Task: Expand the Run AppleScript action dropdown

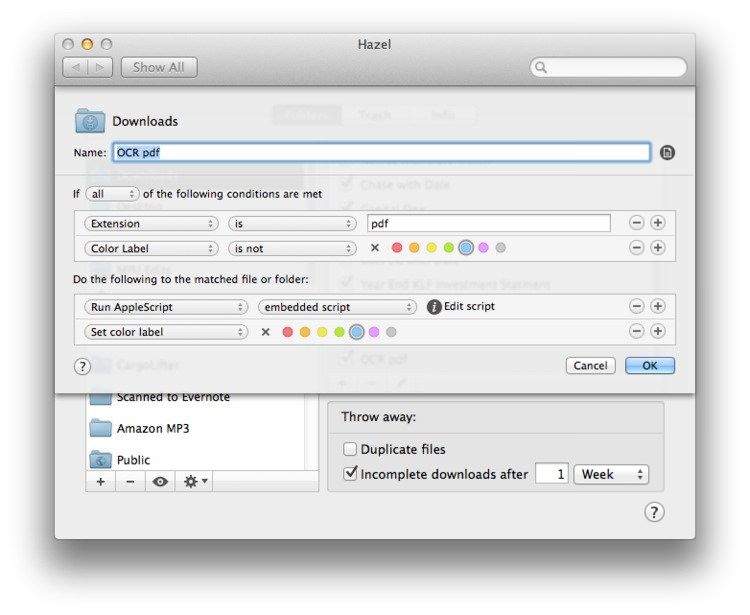Action: click(166, 307)
